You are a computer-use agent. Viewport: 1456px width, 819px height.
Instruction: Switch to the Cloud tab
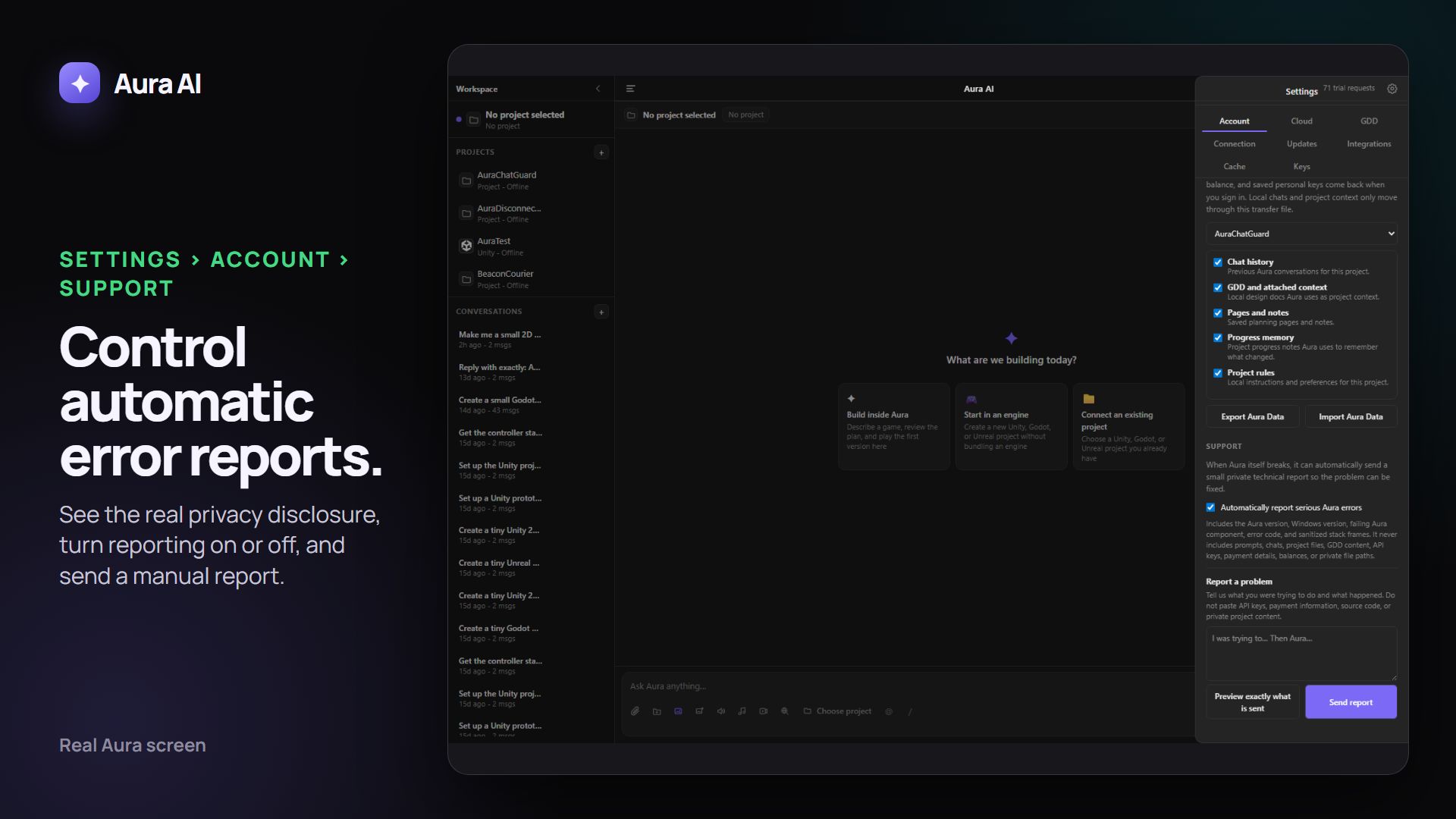[x=1301, y=121]
